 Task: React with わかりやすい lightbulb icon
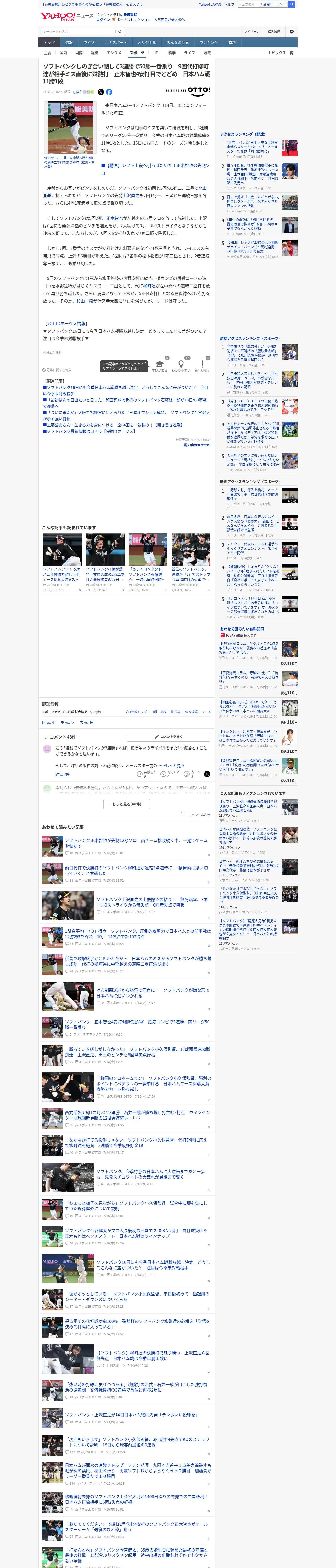(x=181, y=365)
